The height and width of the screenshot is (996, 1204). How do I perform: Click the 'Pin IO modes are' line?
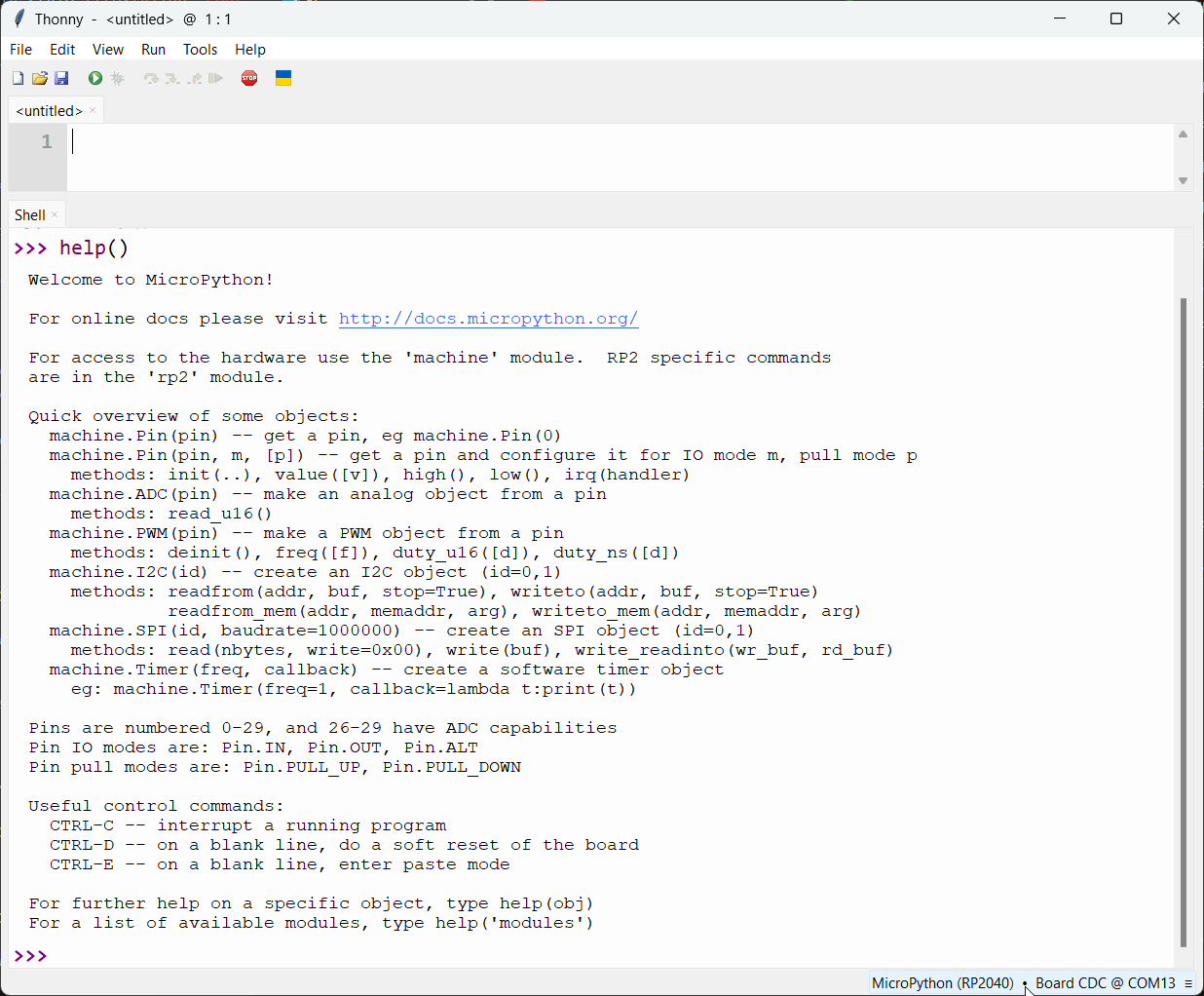tap(253, 747)
